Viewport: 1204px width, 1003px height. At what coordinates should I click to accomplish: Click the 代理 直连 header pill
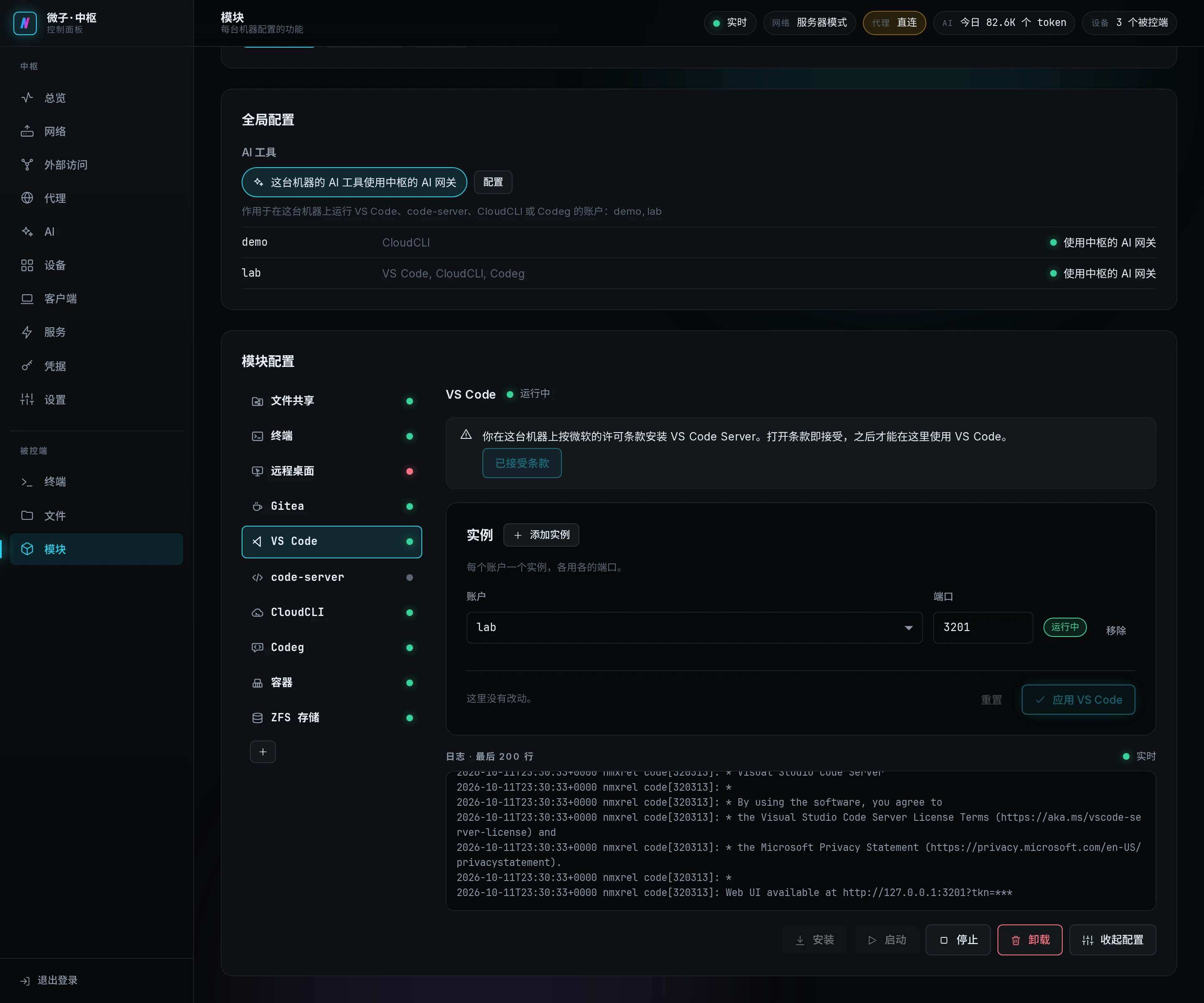tap(894, 23)
